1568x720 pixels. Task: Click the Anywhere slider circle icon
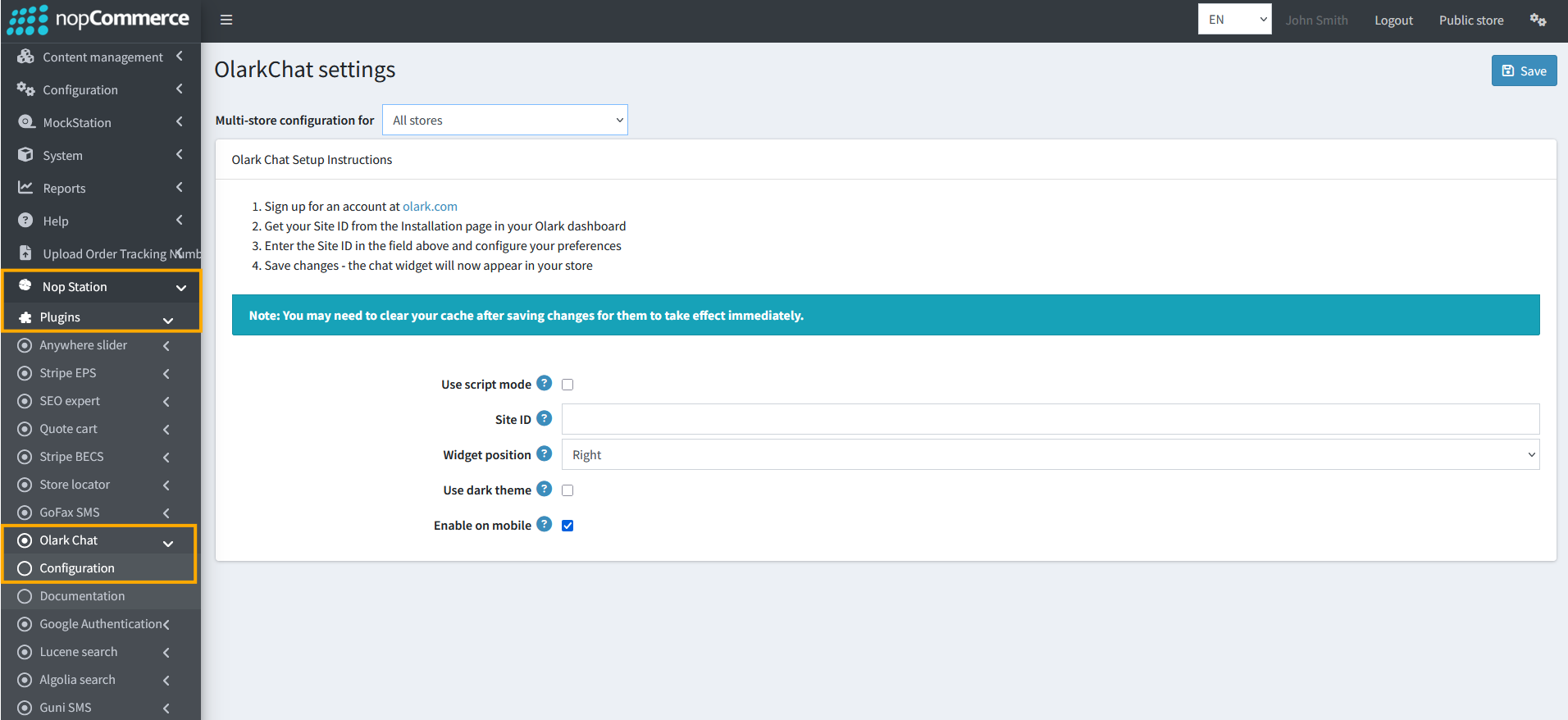tap(25, 345)
